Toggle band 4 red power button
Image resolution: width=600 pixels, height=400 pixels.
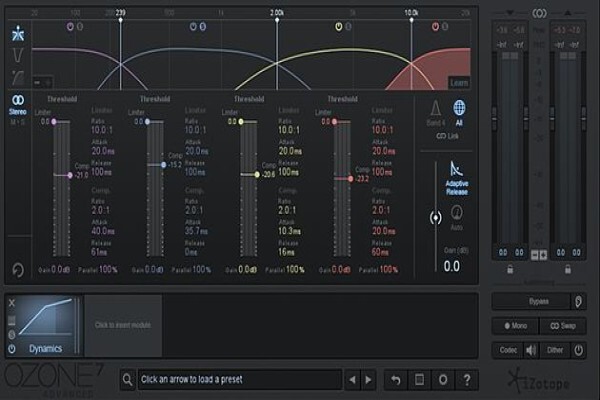435,26
